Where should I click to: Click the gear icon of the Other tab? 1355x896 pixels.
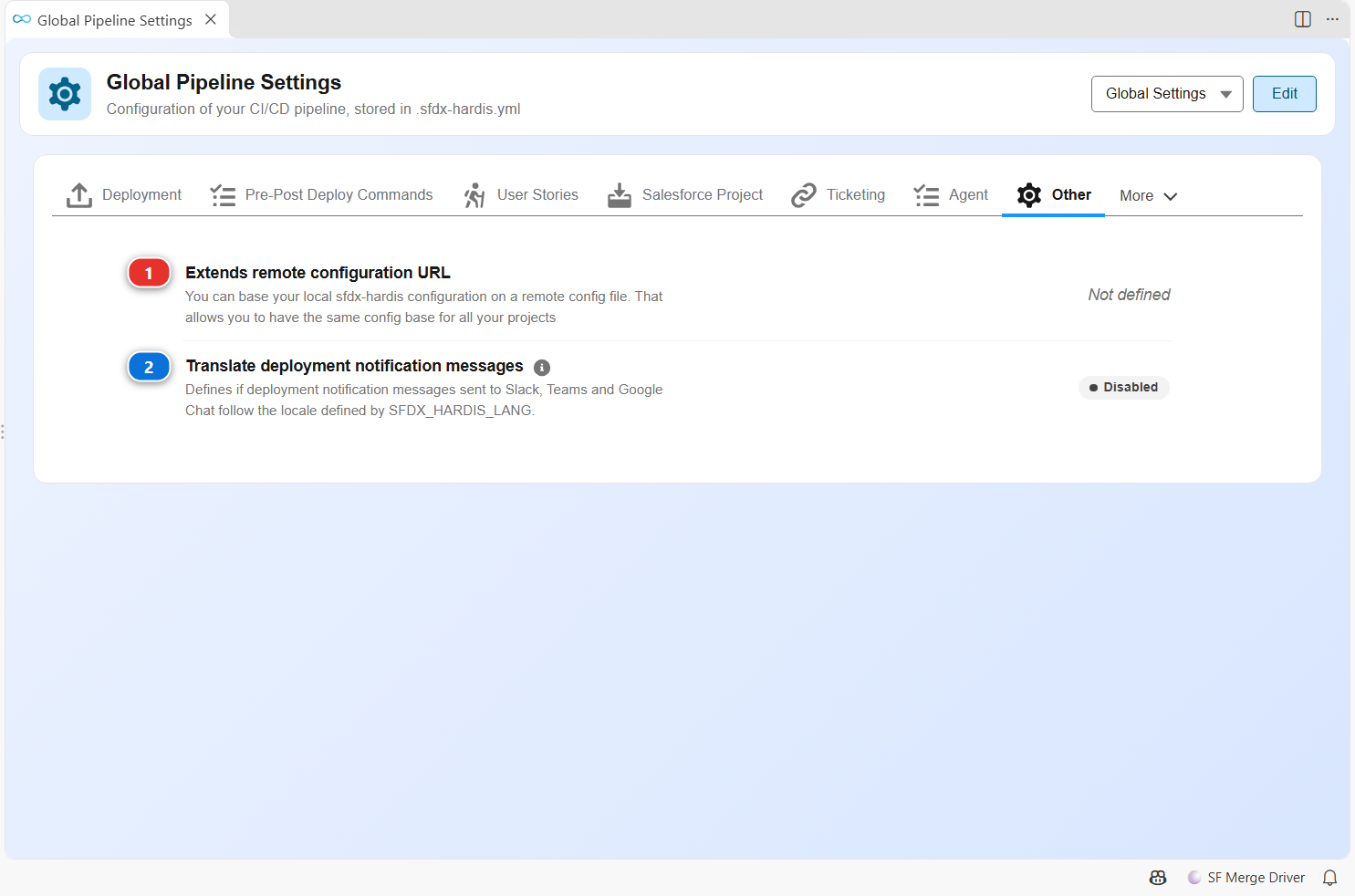[x=1029, y=195]
